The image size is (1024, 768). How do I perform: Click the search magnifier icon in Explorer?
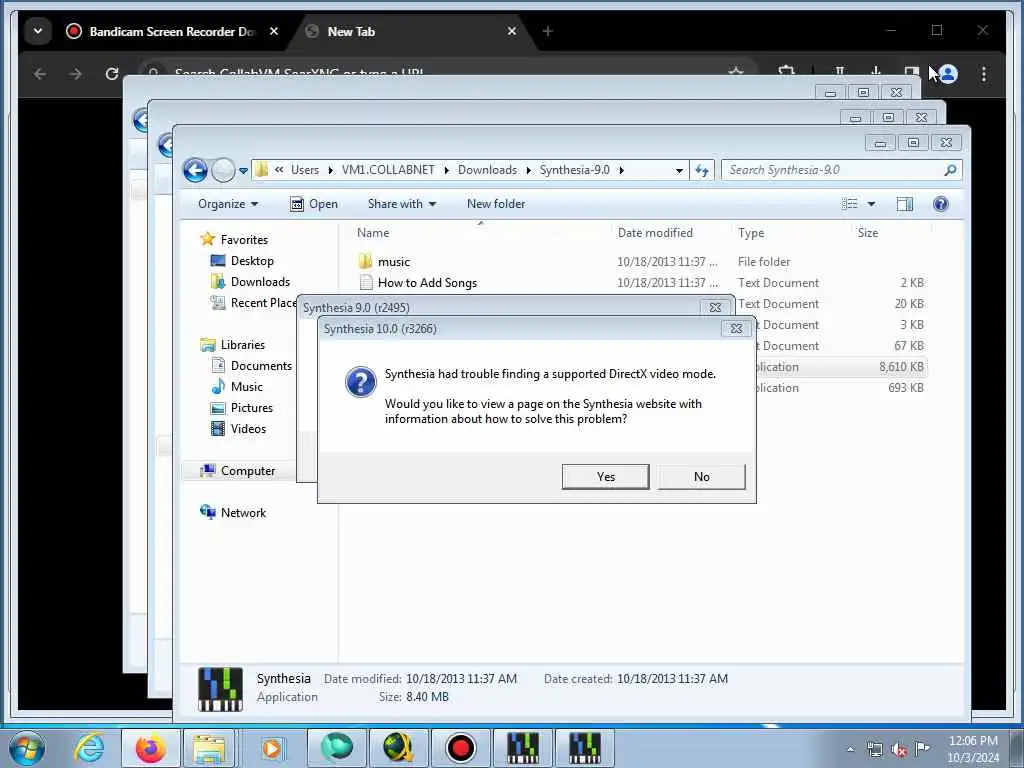pyautogui.click(x=950, y=170)
